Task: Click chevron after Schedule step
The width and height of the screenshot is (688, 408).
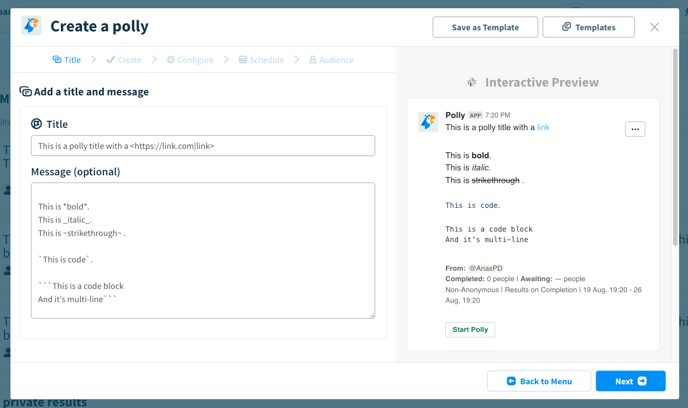Action: (297, 60)
